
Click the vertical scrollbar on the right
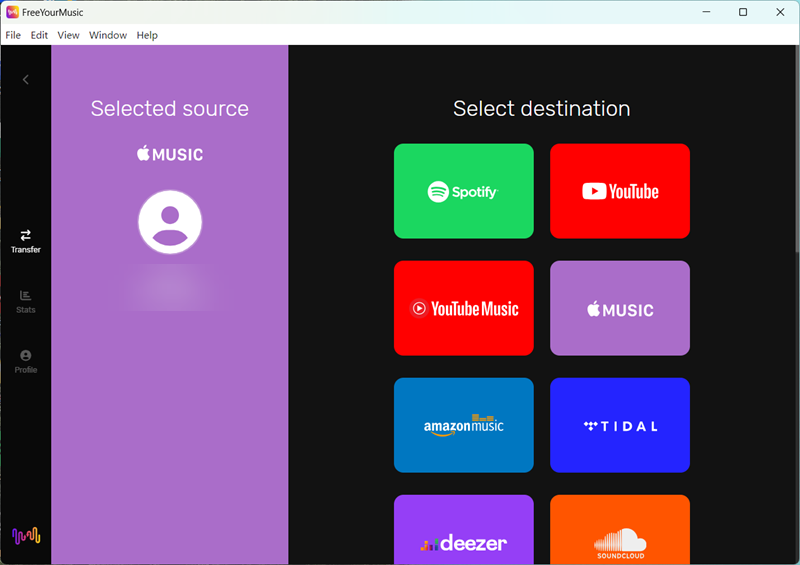[797, 148]
